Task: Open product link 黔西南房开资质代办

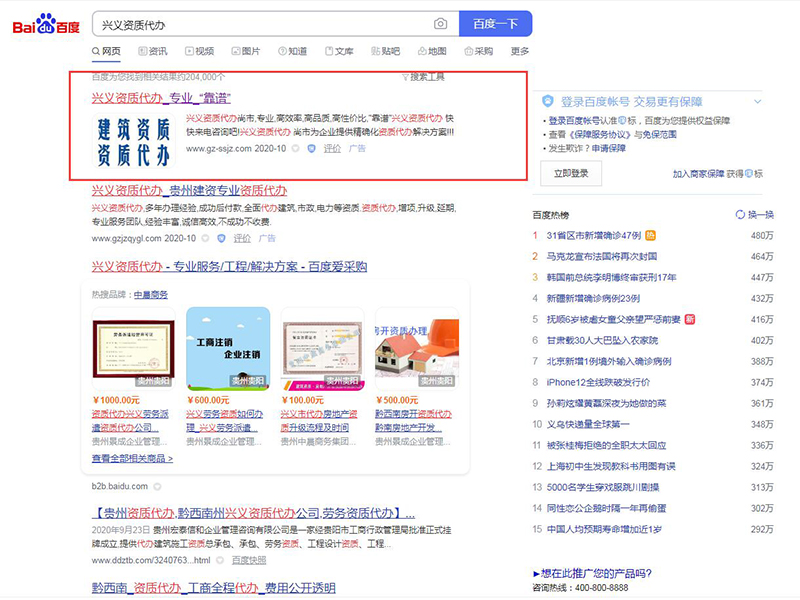Action: [x=413, y=420]
